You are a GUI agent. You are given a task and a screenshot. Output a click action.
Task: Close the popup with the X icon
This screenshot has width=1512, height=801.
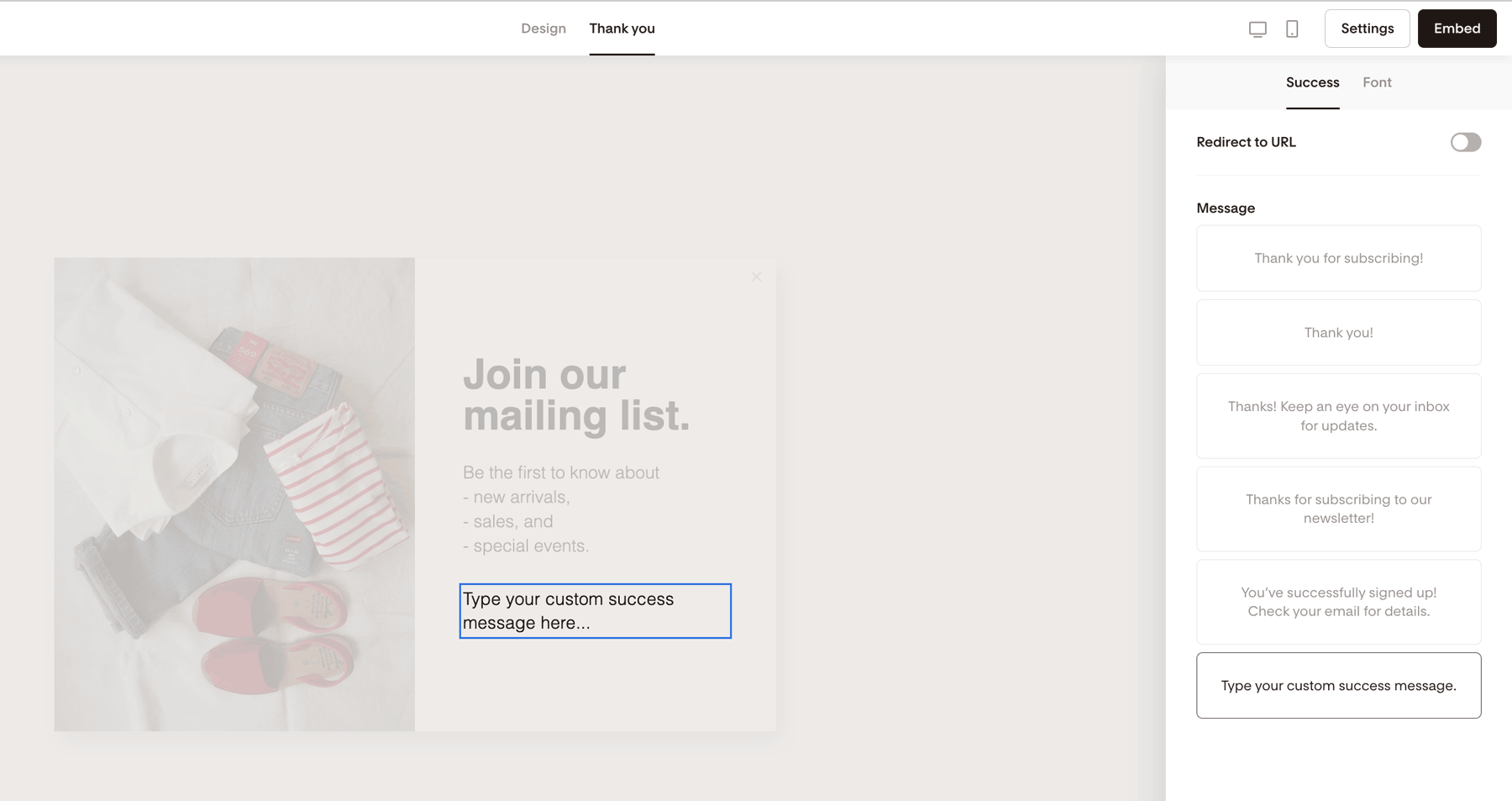point(757,277)
